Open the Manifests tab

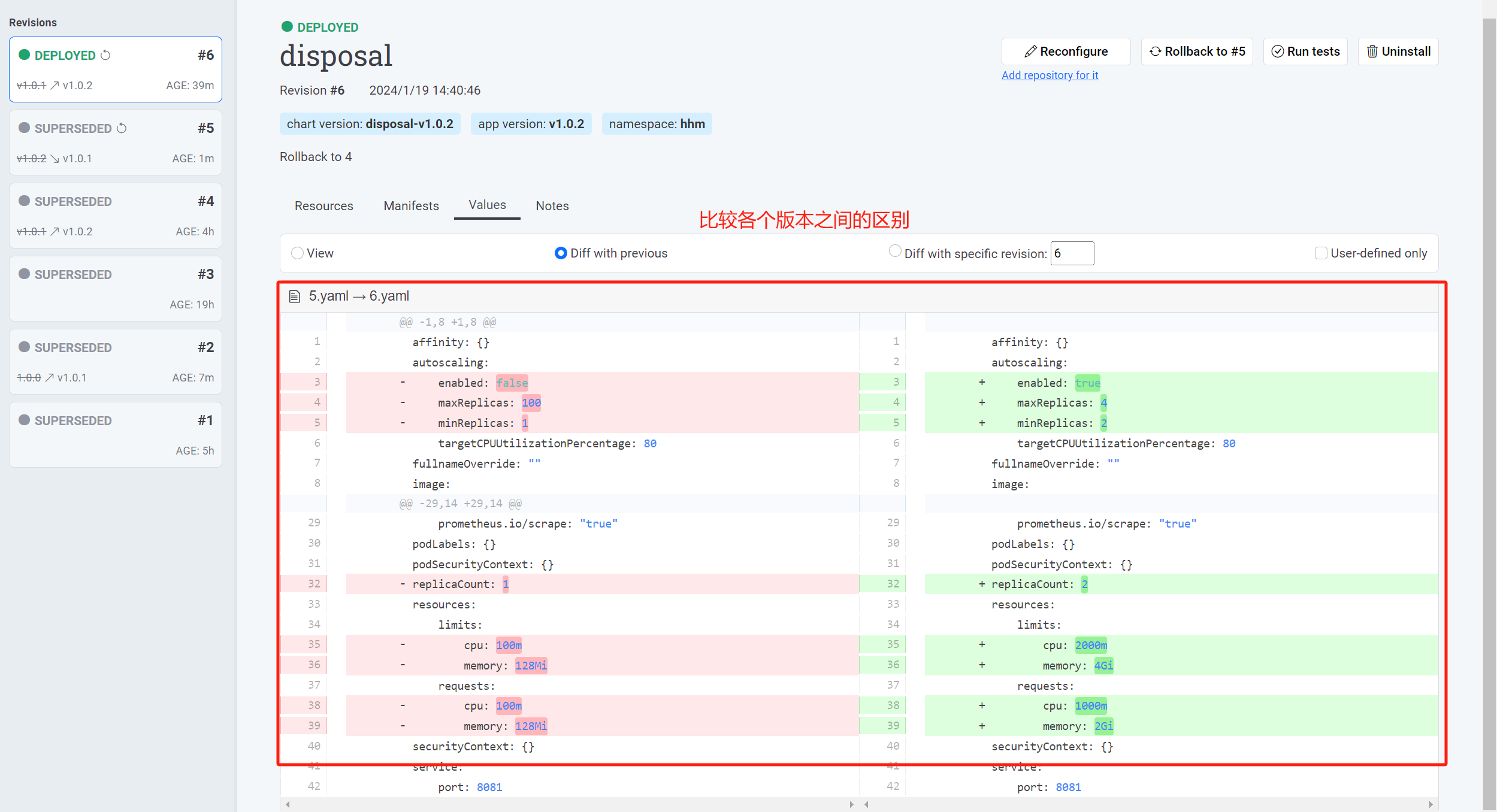411,206
